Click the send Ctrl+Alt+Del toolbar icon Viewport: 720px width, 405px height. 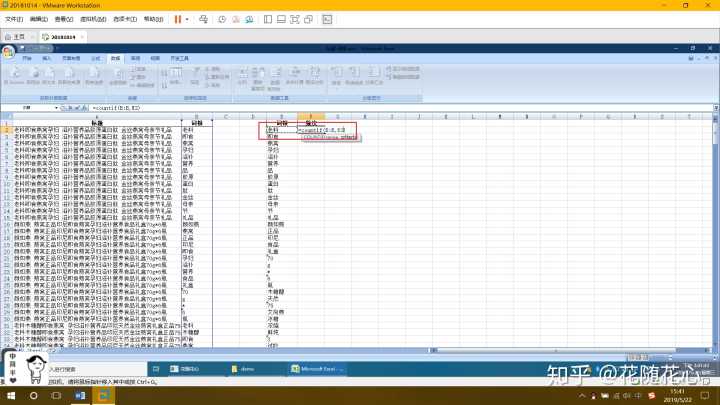coord(205,19)
